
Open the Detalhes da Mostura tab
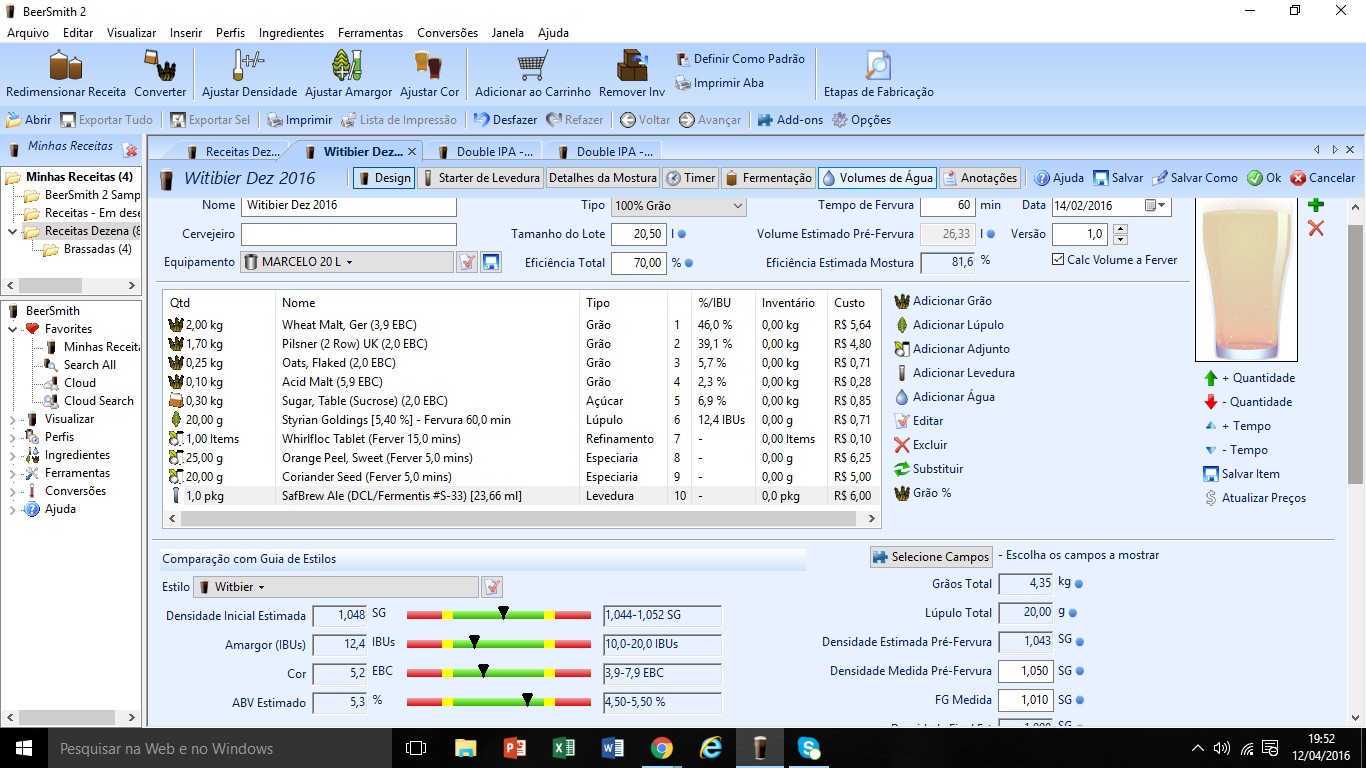pos(603,178)
